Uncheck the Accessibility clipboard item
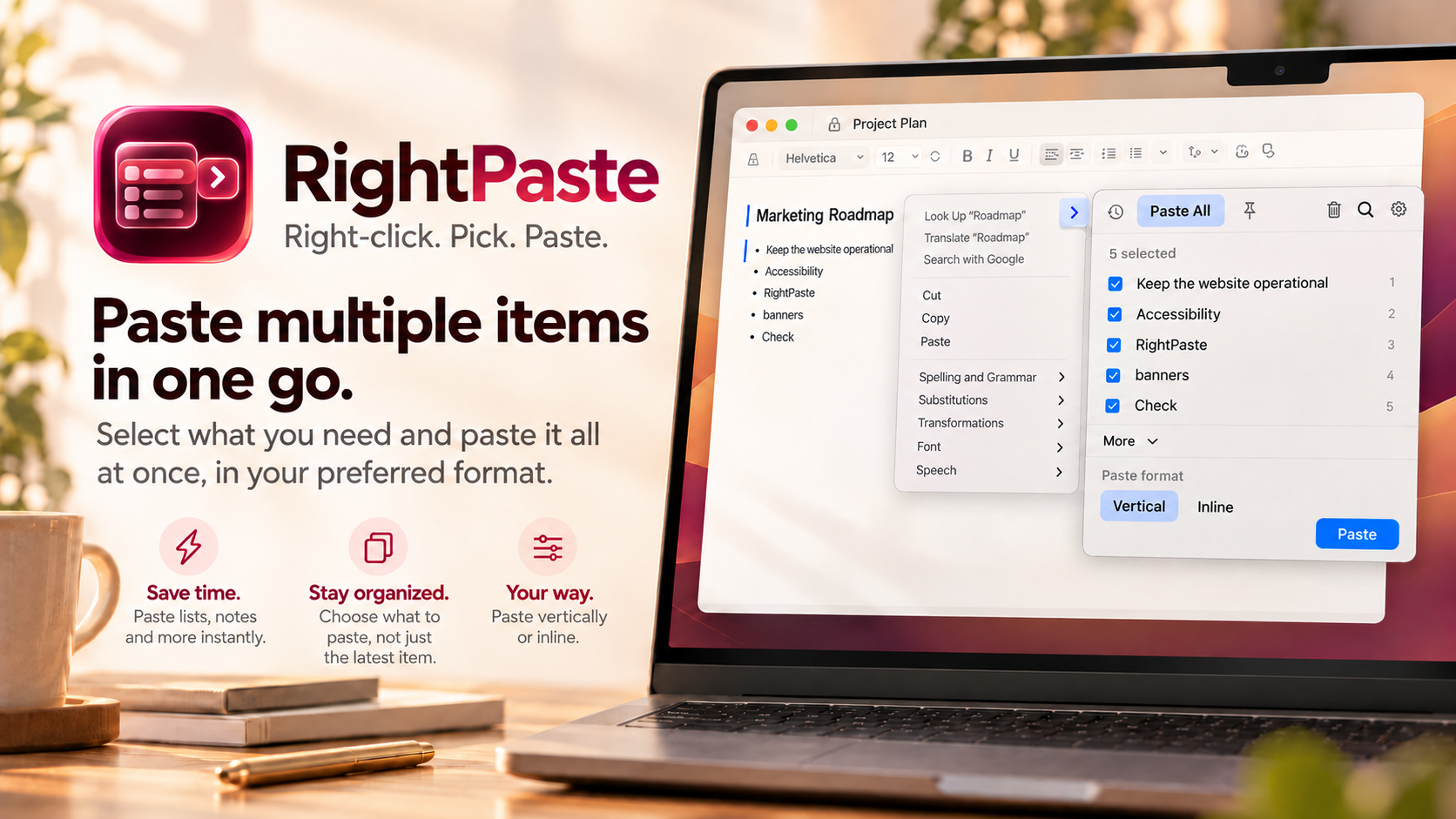The height and width of the screenshot is (819, 1456). point(1115,314)
